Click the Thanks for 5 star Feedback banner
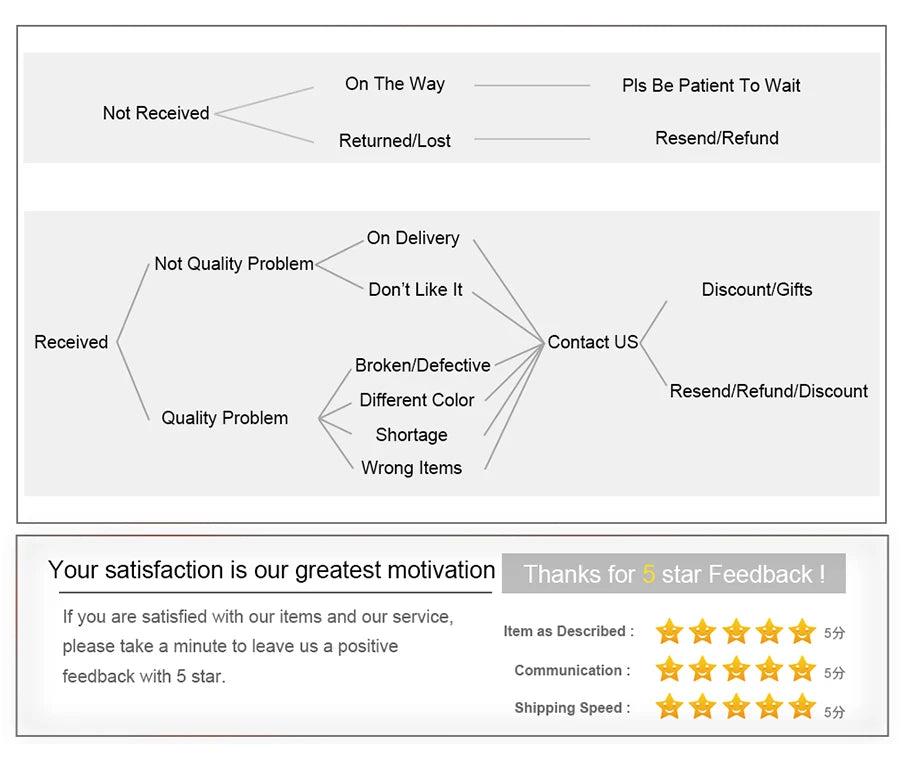The height and width of the screenshot is (769, 900). point(674,574)
